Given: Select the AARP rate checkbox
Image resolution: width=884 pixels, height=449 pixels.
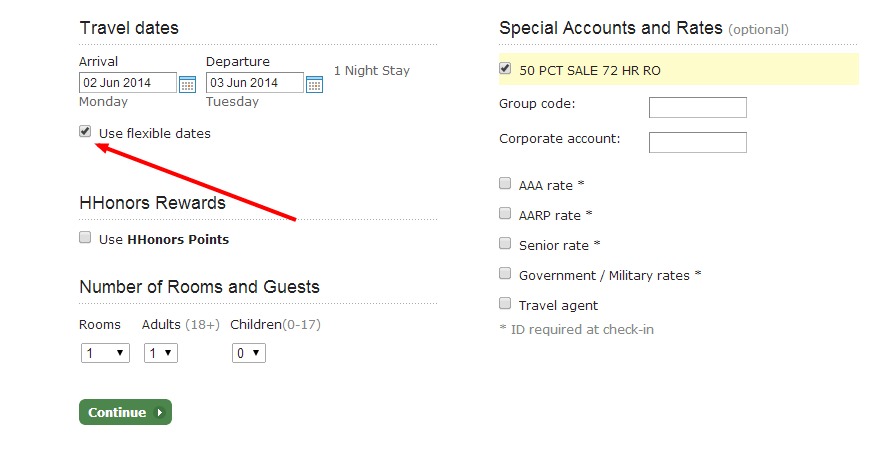Looking at the screenshot, I should coord(505,214).
